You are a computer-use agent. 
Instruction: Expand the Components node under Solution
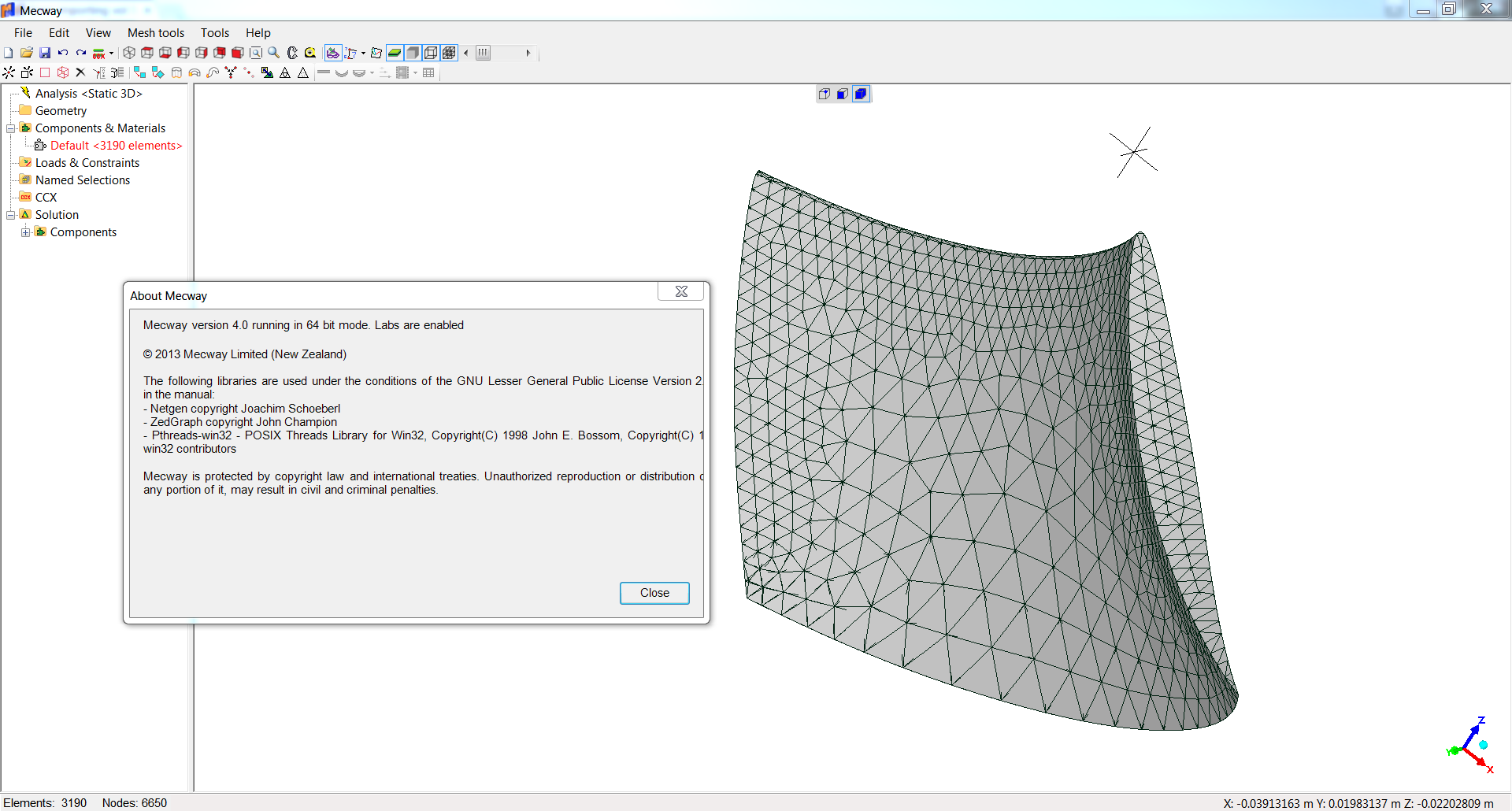(x=26, y=232)
